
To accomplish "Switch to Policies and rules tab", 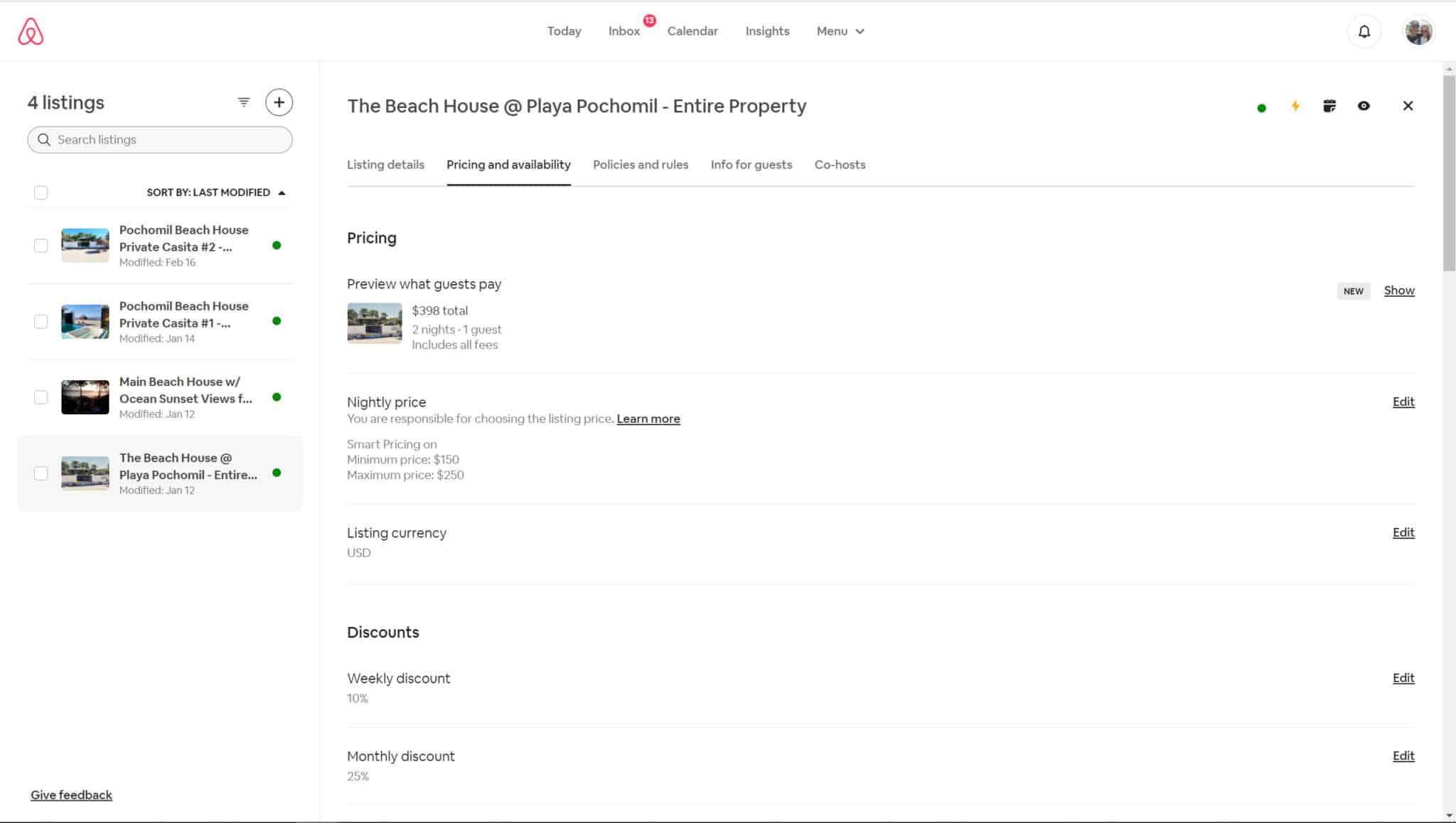I will coord(640,165).
